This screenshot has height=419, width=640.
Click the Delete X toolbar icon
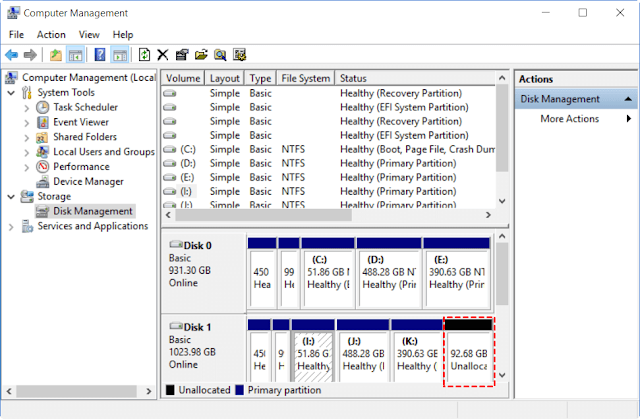click(163, 55)
